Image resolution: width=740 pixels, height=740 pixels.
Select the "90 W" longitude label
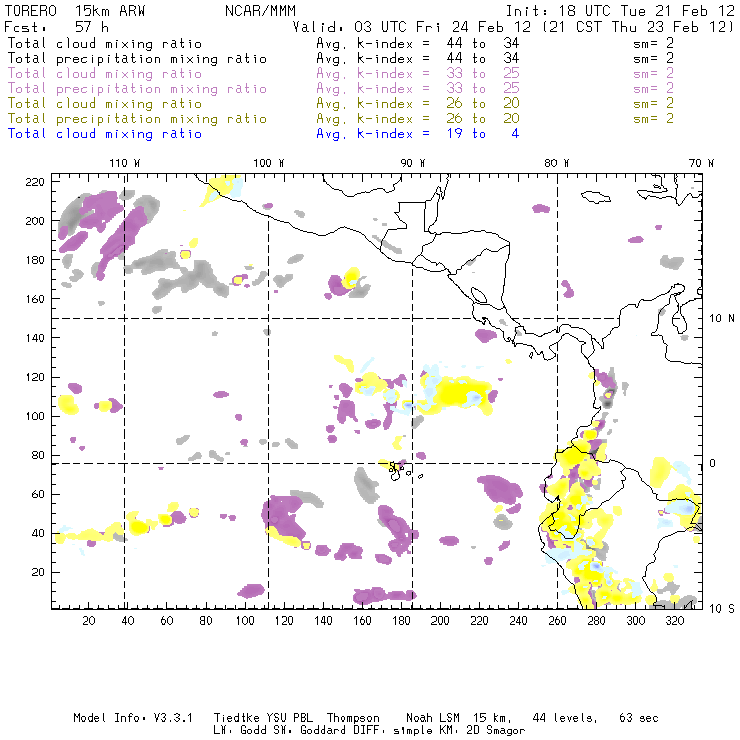tap(412, 163)
